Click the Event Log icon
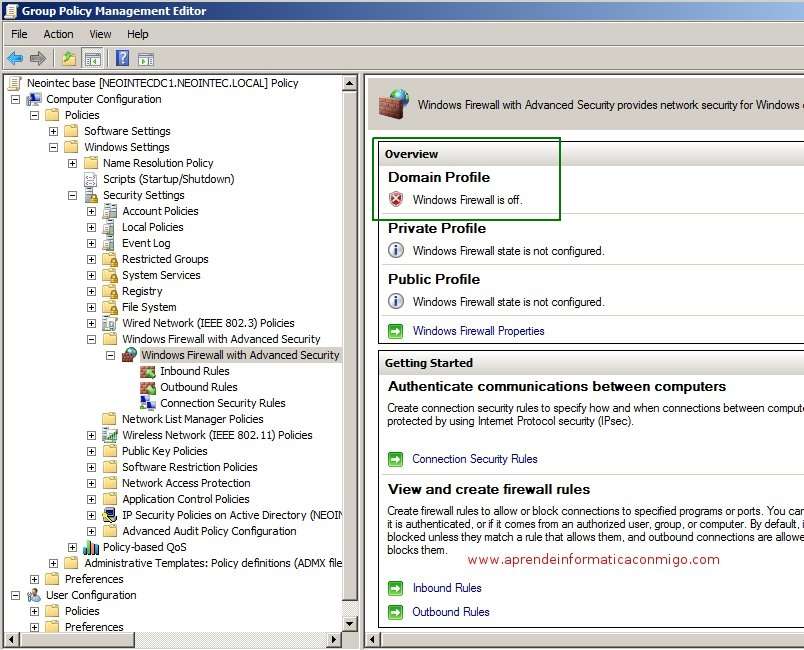Viewport: 804px width, 650px height. pos(109,243)
